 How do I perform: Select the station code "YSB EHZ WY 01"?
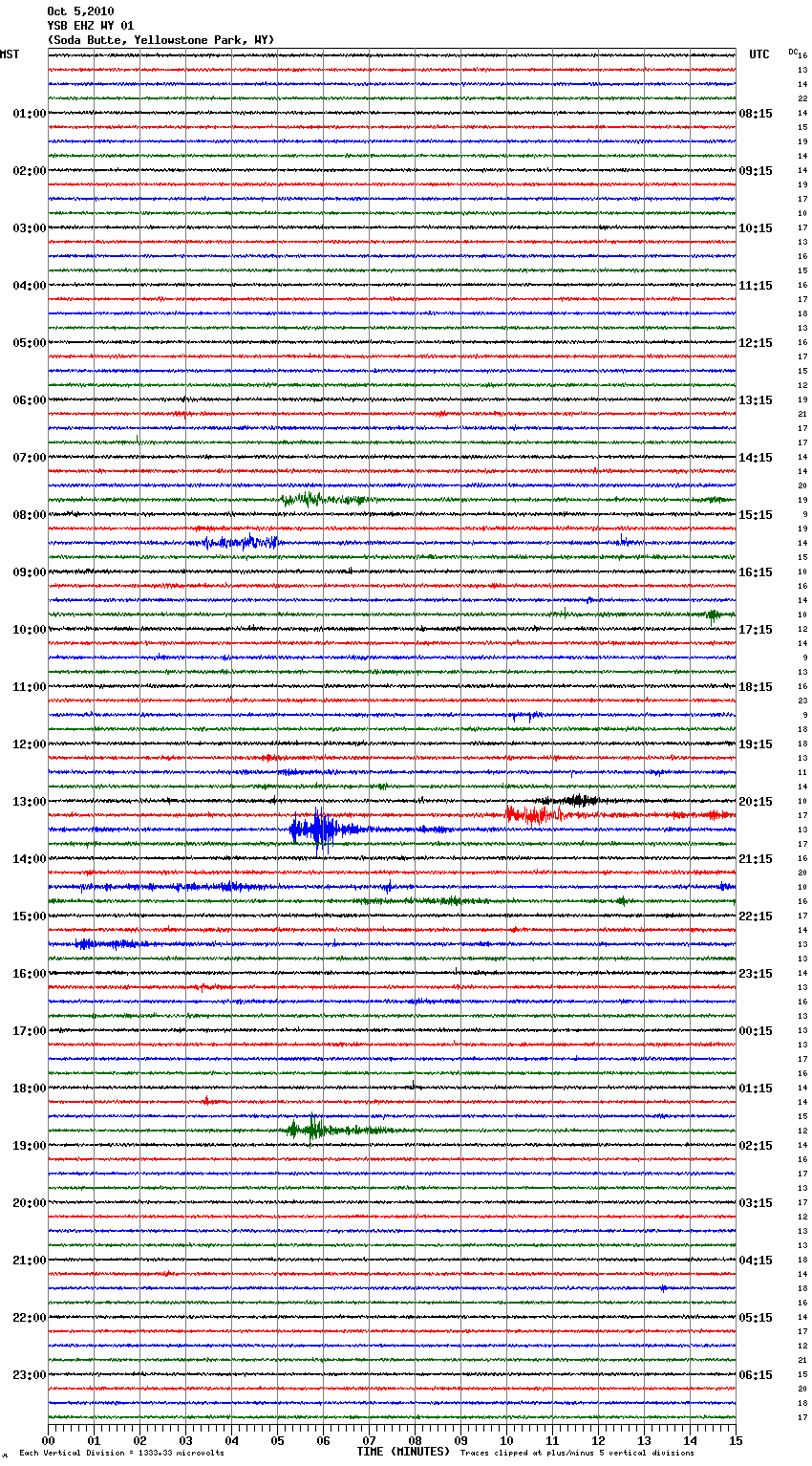pos(91,26)
